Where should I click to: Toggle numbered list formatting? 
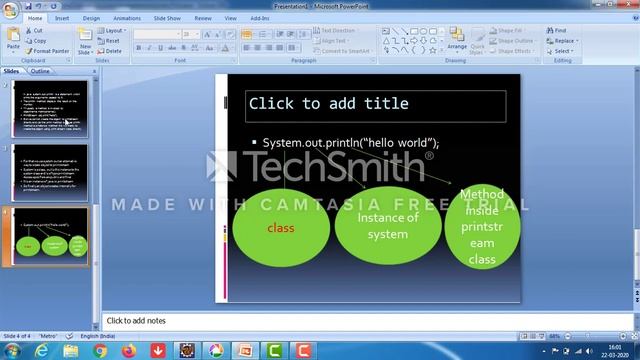pos(263,35)
